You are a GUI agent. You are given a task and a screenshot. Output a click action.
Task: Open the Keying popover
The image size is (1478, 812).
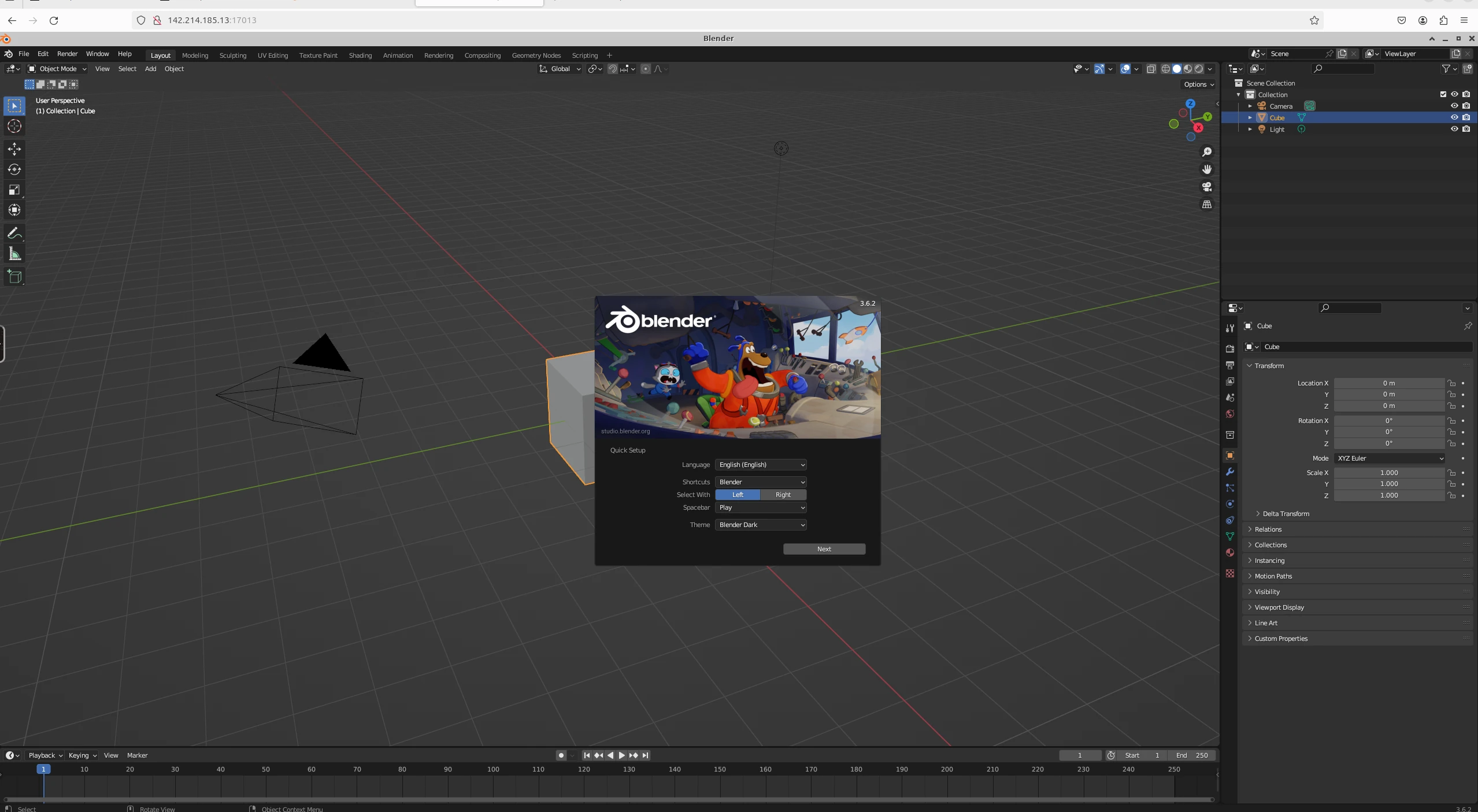click(82, 755)
